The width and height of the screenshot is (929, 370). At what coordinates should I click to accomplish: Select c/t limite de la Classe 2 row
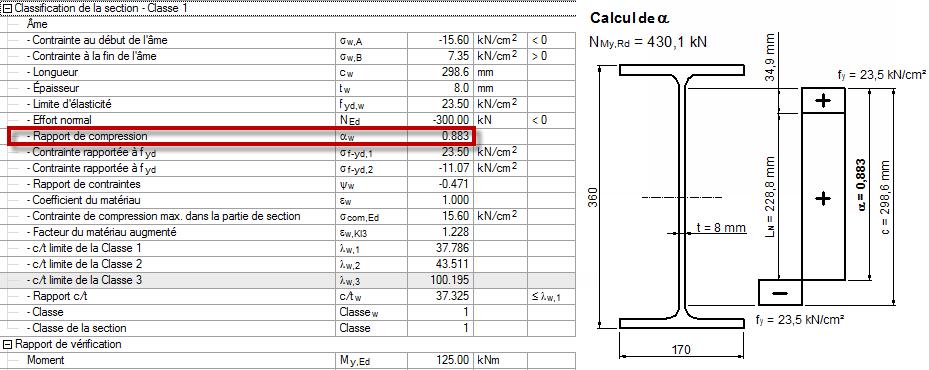[287, 264]
